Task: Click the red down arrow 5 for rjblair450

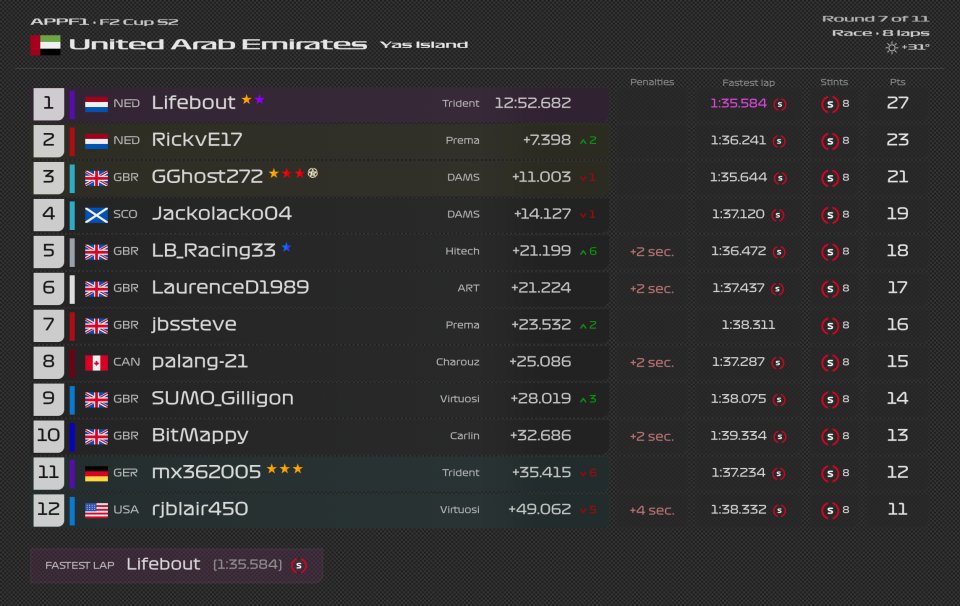Action: 588,510
